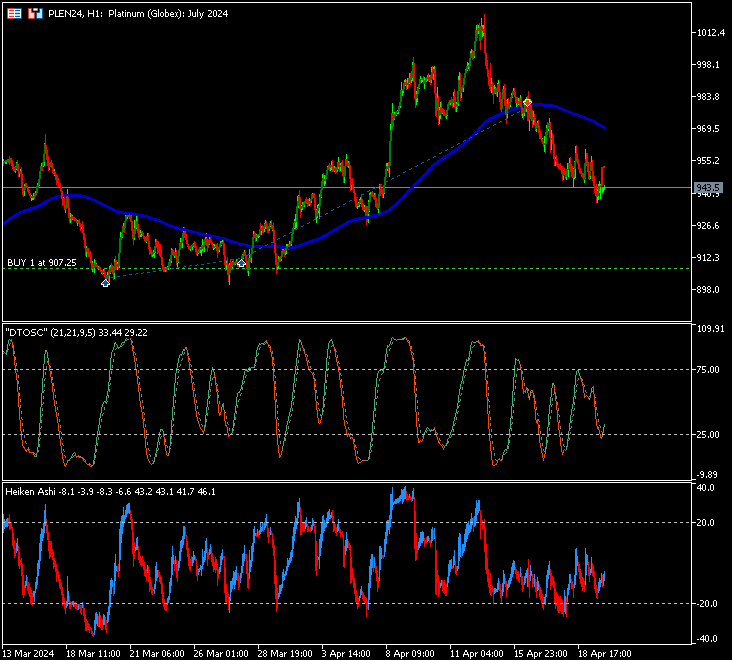This screenshot has width=732, height=660.
Task: Click the 28 Mar 19:00 time axis label
Action: tap(285, 653)
